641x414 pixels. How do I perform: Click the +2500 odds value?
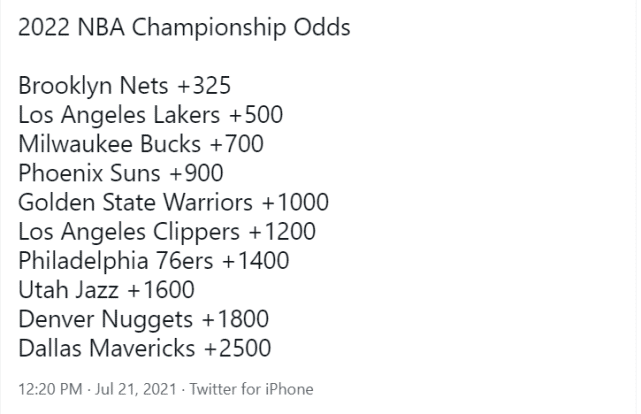[235, 349]
